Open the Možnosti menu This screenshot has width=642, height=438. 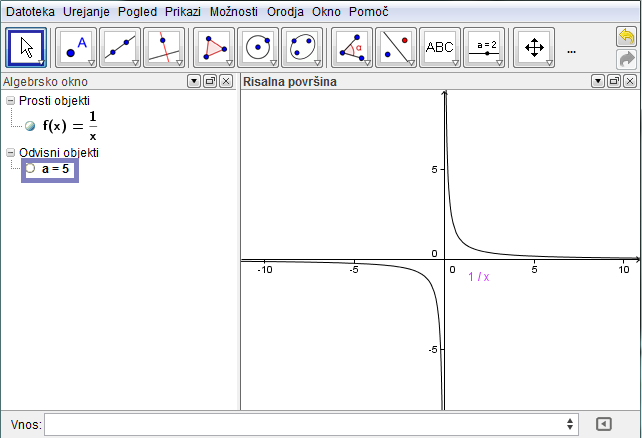click(x=234, y=12)
